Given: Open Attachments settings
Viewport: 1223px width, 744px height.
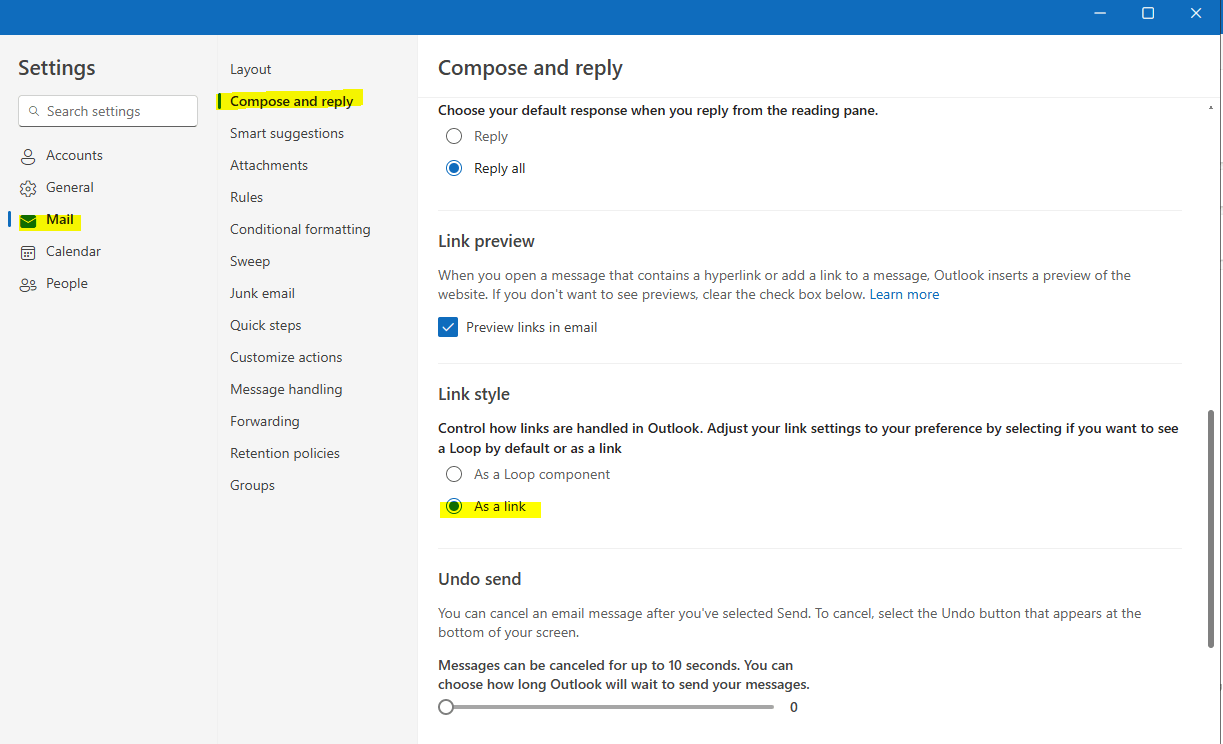Looking at the screenshot, I should (269, 165).
